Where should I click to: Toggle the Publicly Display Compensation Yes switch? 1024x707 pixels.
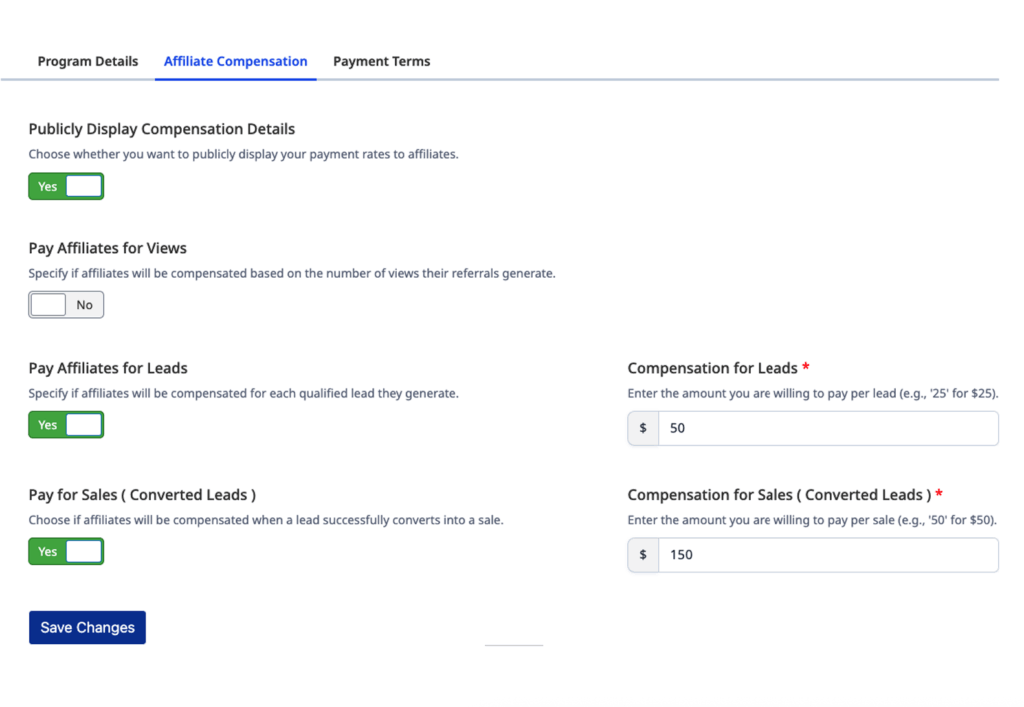[x=66, y=186]
